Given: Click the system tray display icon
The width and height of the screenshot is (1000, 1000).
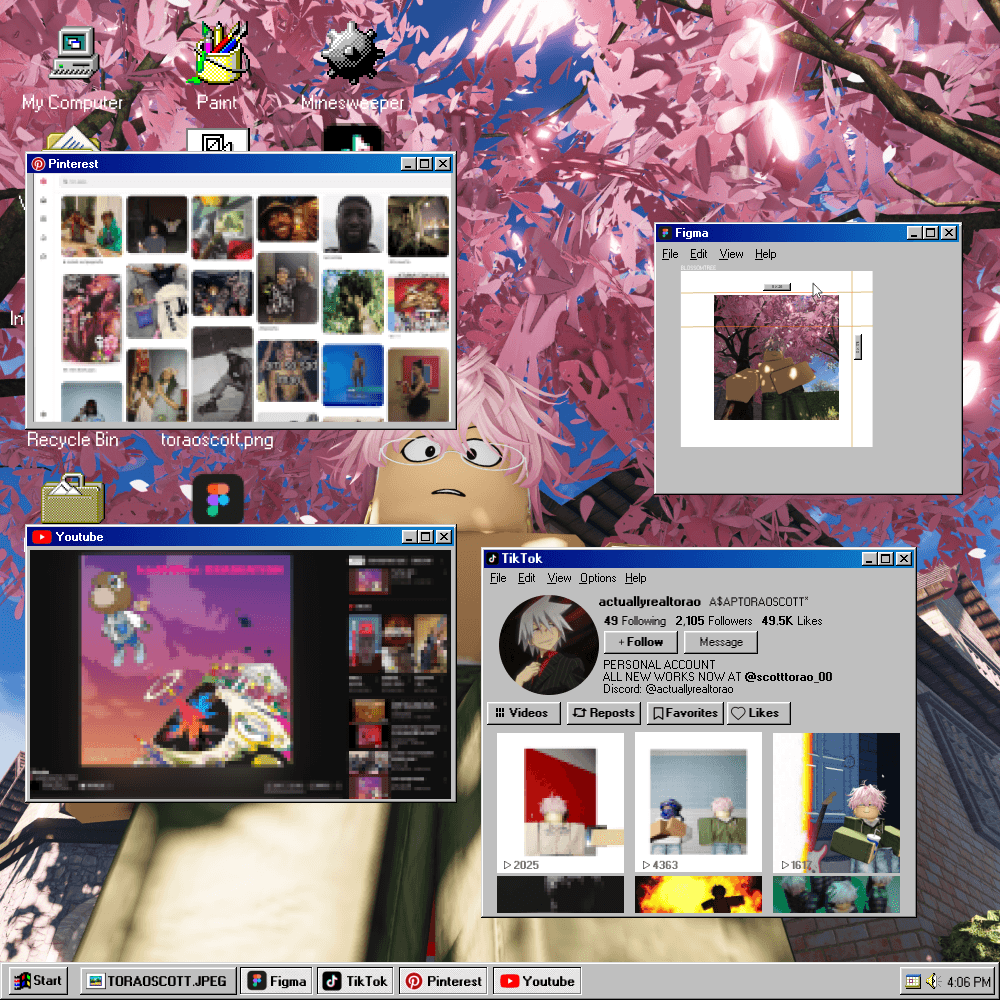Looking at the screenshot, I should click(913, 982).
